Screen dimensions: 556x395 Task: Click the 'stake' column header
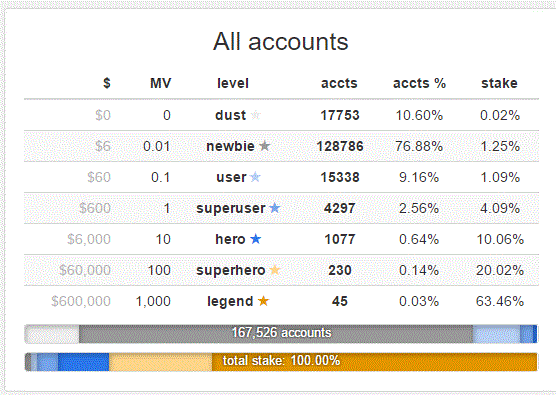[x=500, y=83]
